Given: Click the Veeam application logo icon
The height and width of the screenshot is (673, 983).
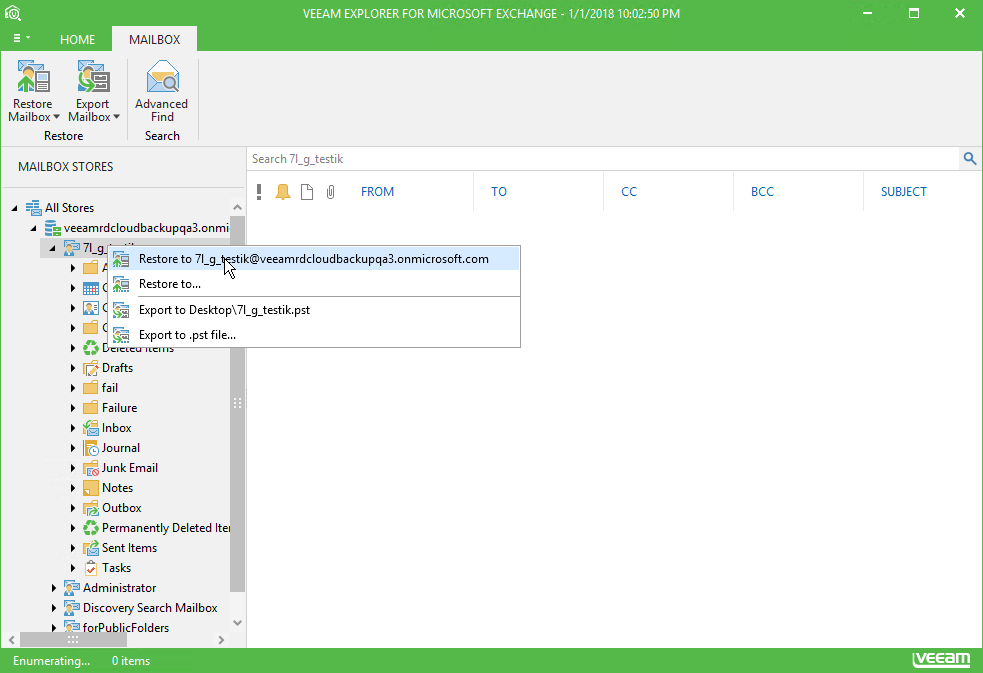Looking at the screenshot, I should point(13,13).
